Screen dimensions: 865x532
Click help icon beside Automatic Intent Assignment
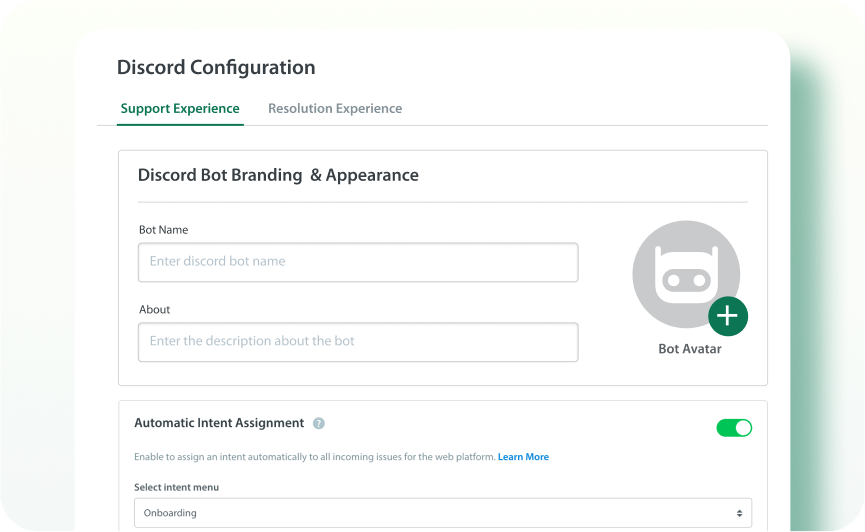click(x=319, y=423)
